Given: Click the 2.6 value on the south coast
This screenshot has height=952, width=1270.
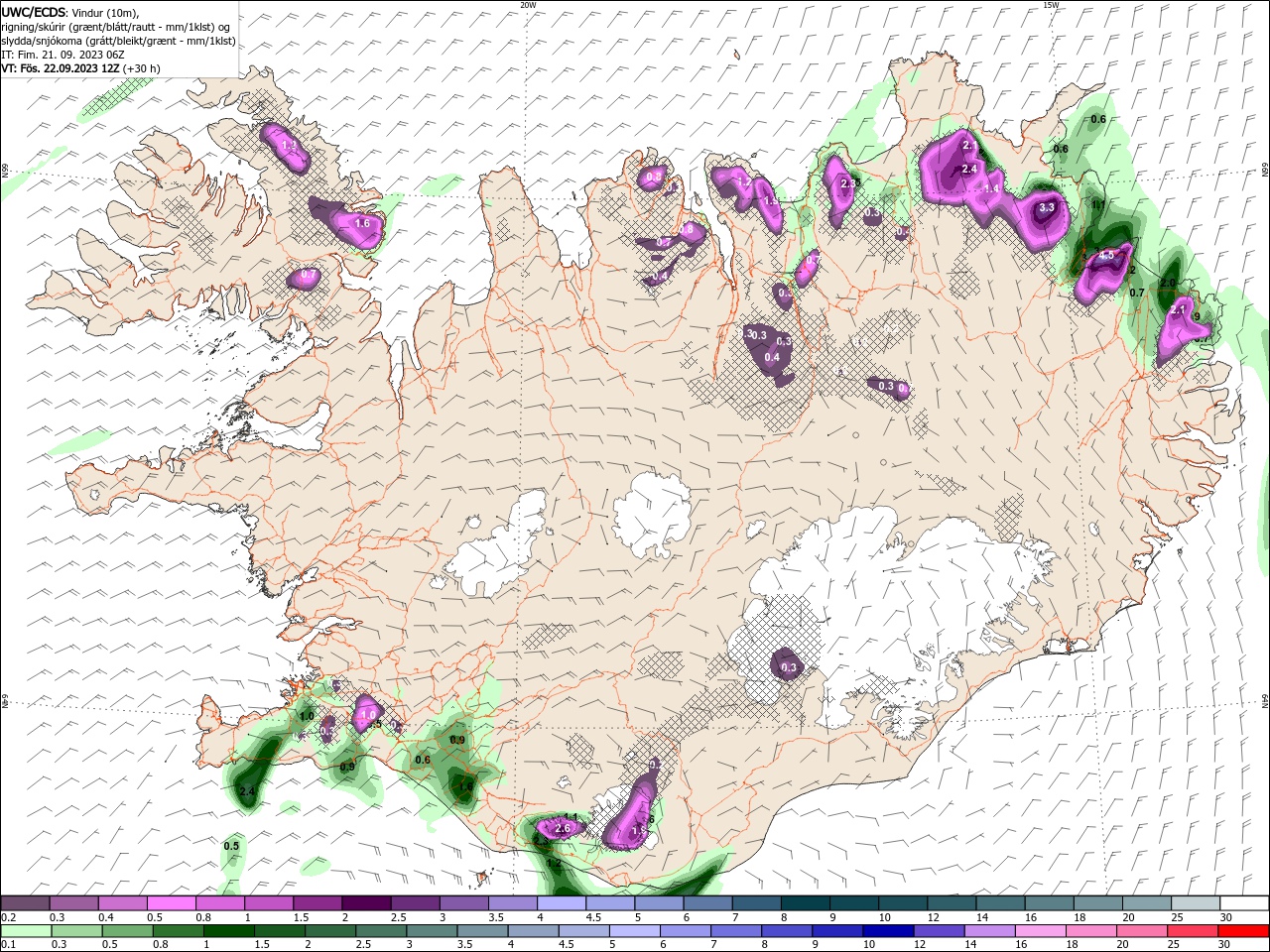Looking at the screenshot, I should coord(564,828).
